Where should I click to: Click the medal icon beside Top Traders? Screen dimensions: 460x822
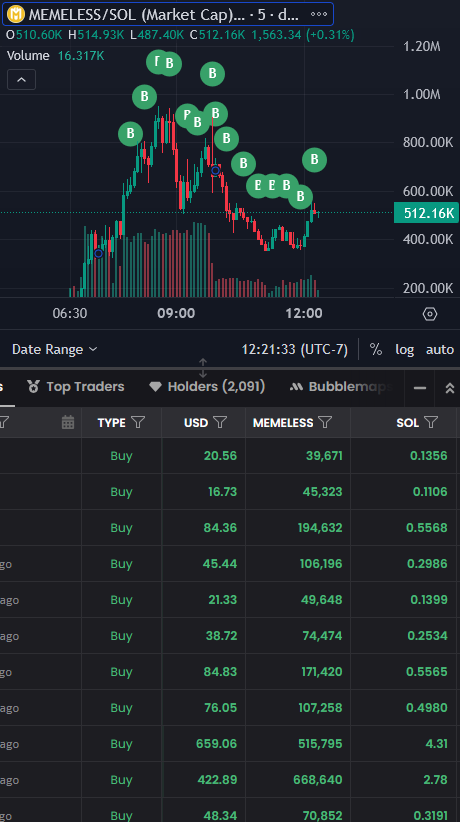point(34,387)
